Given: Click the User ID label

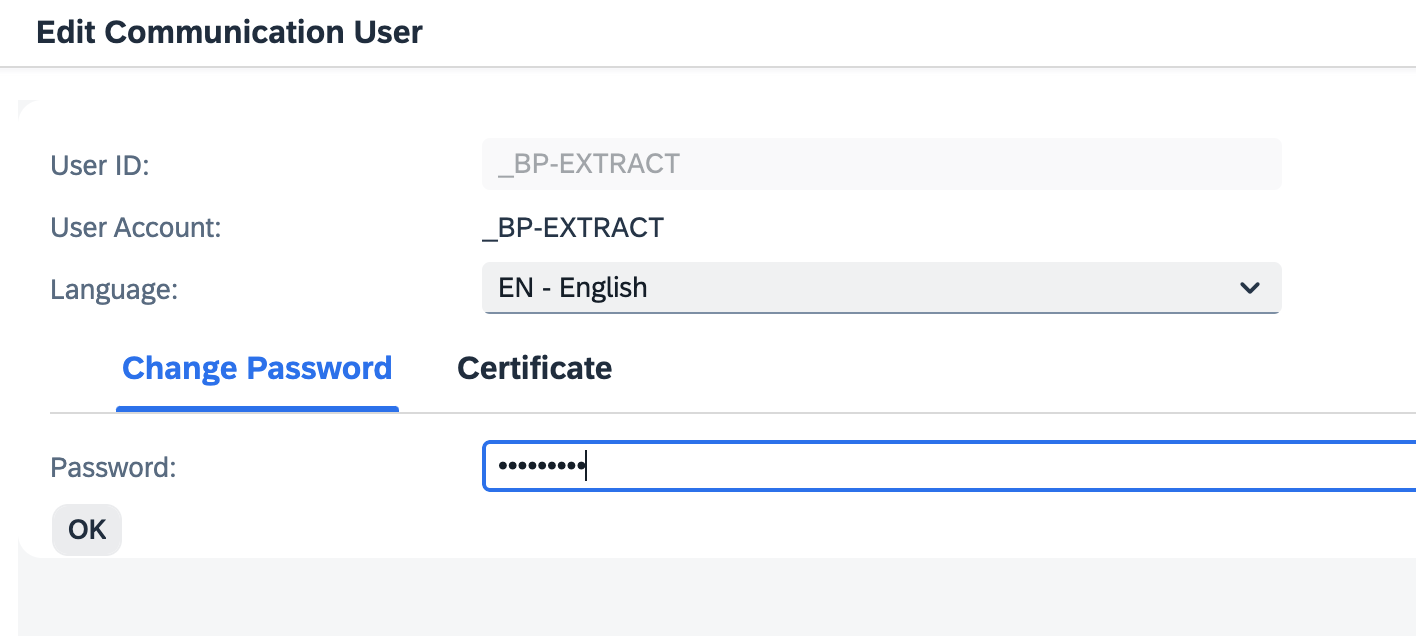Looking at the screenshot, I should pos(99,165).
